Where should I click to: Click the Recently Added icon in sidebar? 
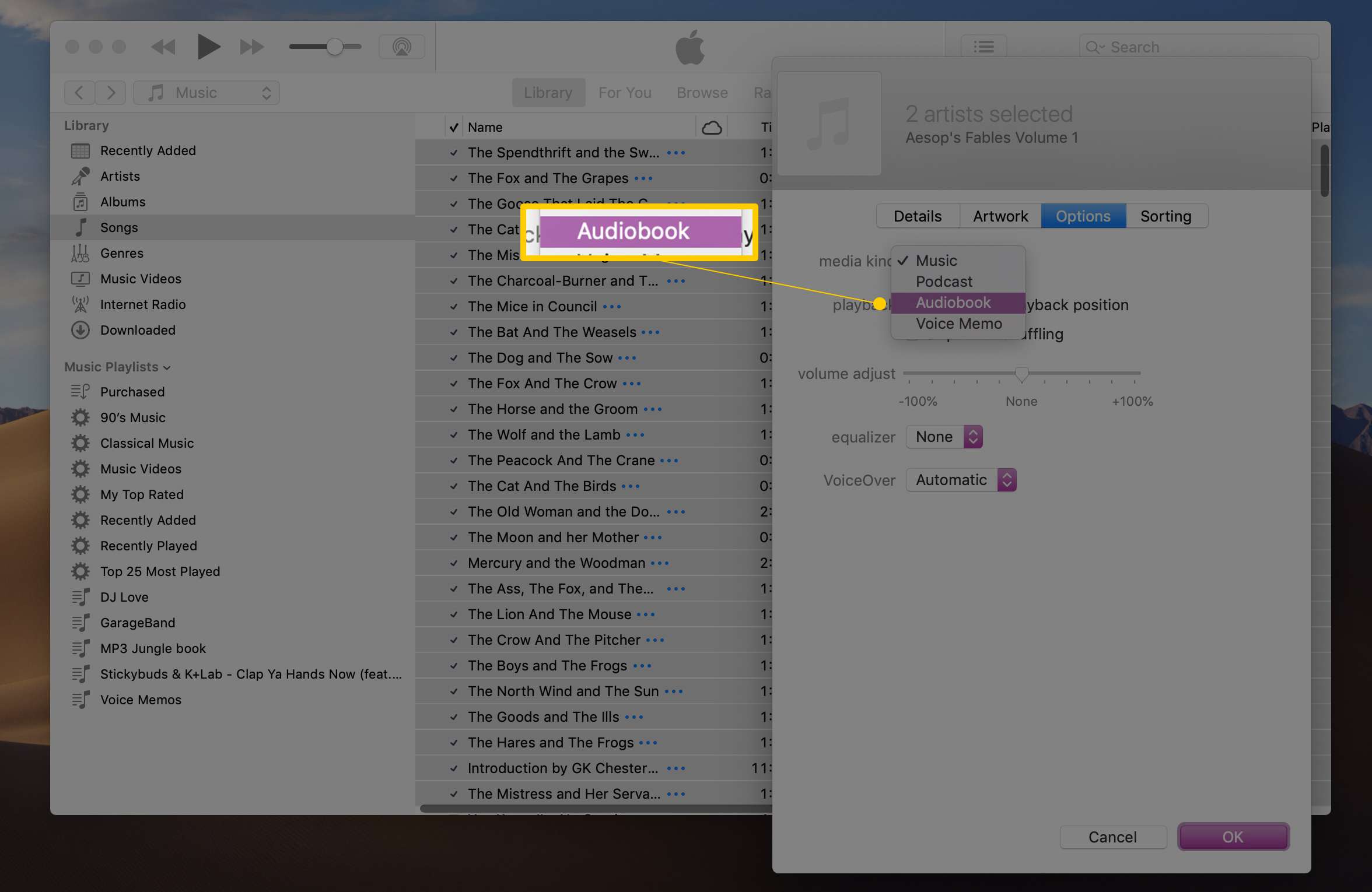tap(81, 150)
